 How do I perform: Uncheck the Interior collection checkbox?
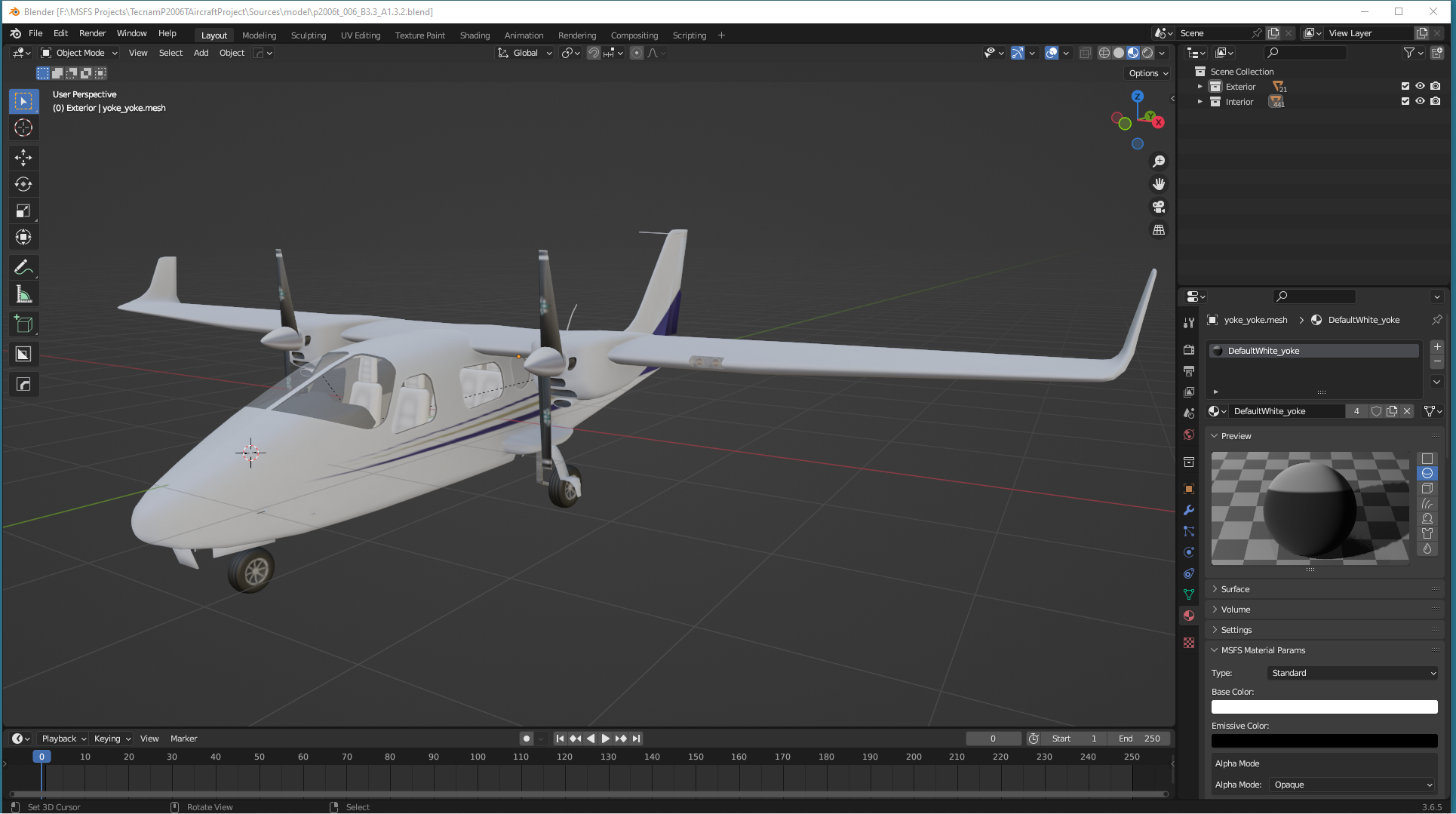tap(1405, 102)
